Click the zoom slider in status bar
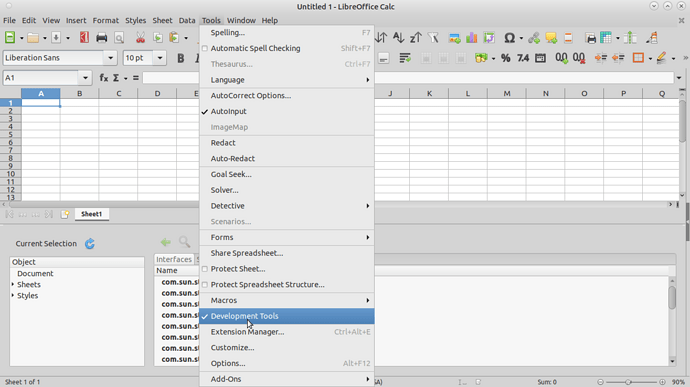This screenshot has height=387, width=690. 629,382
